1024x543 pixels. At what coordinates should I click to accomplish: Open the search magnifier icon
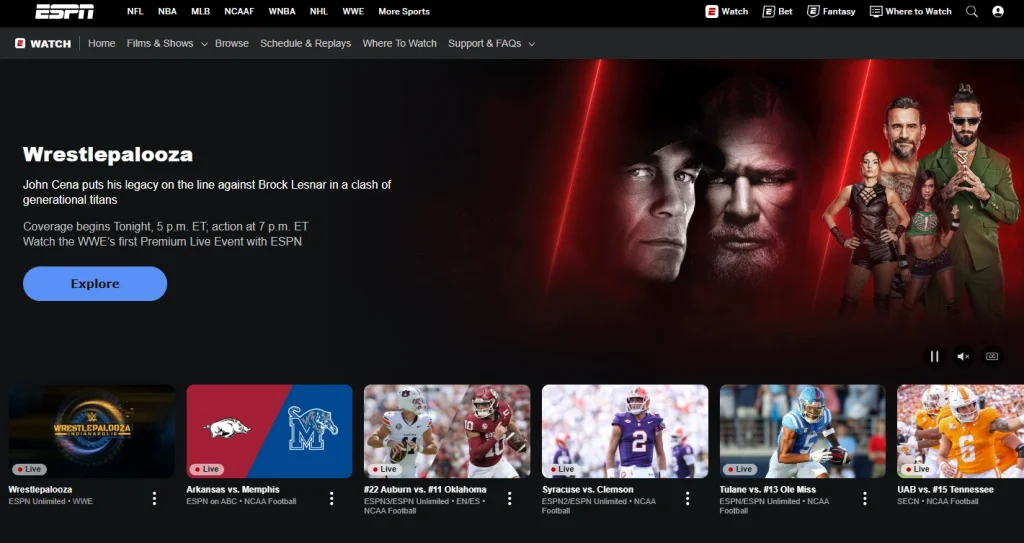[972, 12]
